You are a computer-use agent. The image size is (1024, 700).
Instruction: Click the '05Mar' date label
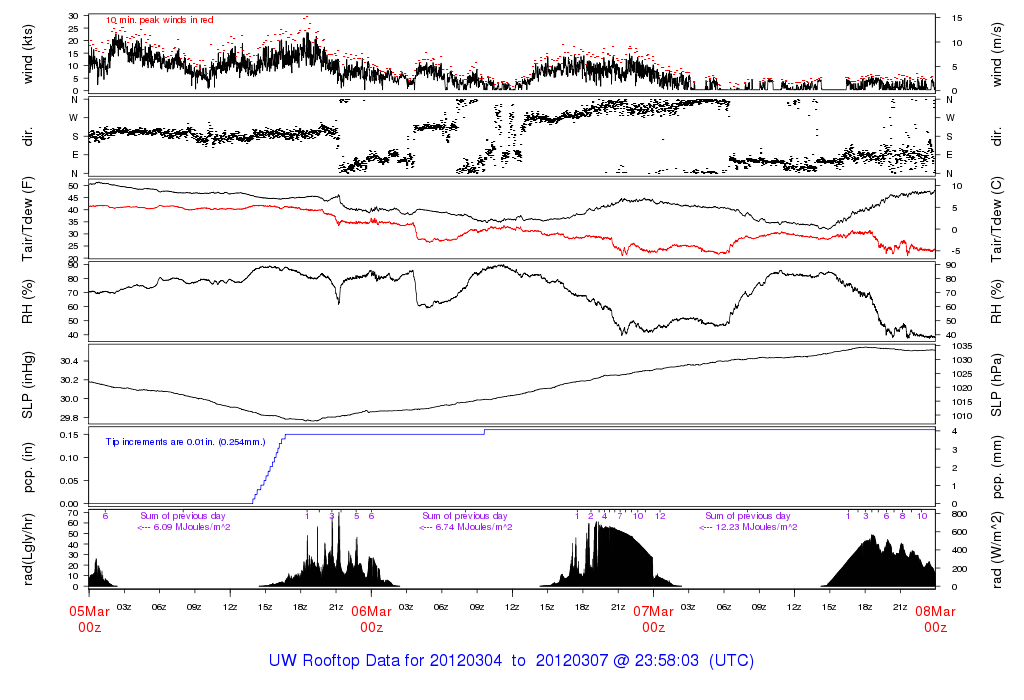pos(89,612)
